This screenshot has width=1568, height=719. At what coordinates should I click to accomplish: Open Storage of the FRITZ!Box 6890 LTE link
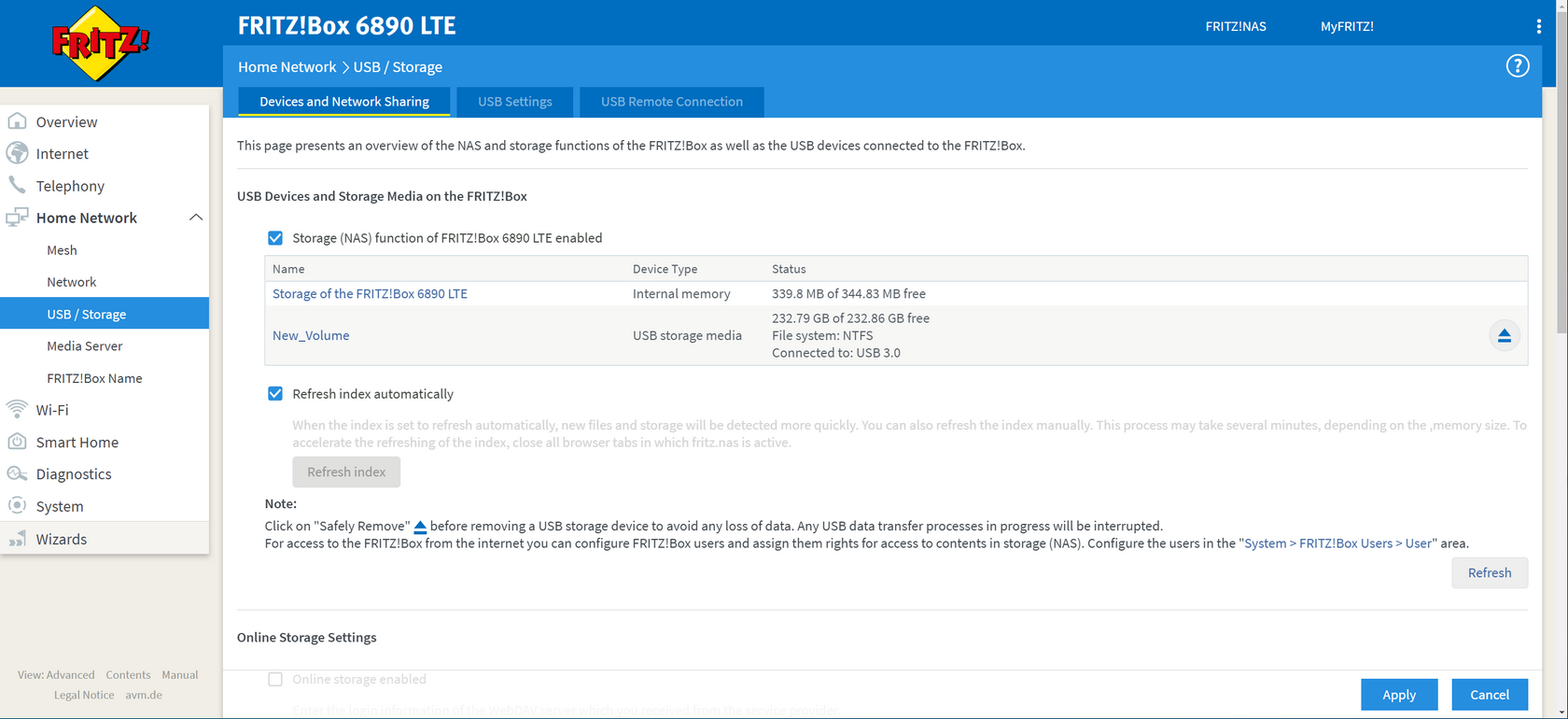point(370,293)
